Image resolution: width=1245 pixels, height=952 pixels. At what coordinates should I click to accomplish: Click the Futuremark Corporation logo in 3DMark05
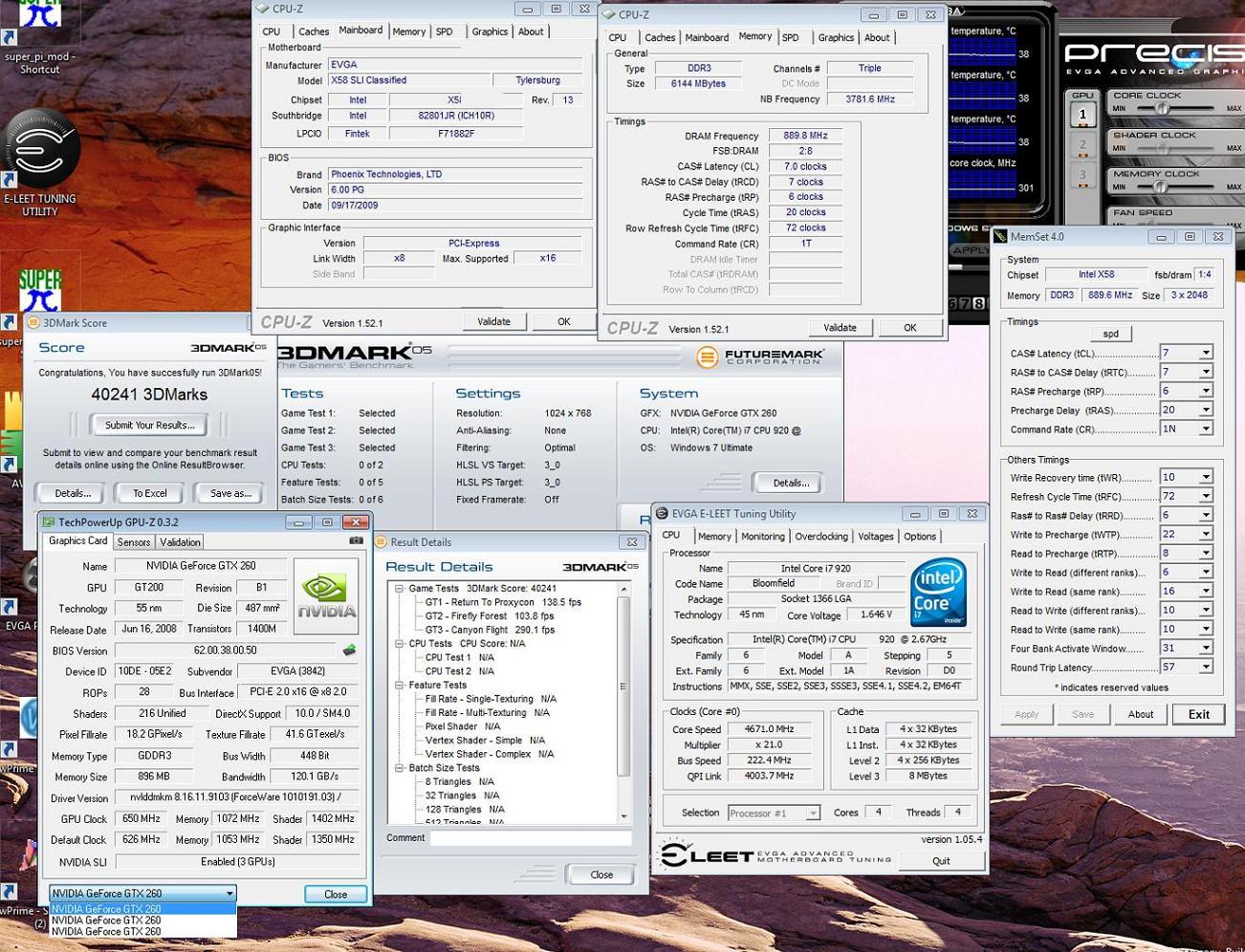coord(759,358)
